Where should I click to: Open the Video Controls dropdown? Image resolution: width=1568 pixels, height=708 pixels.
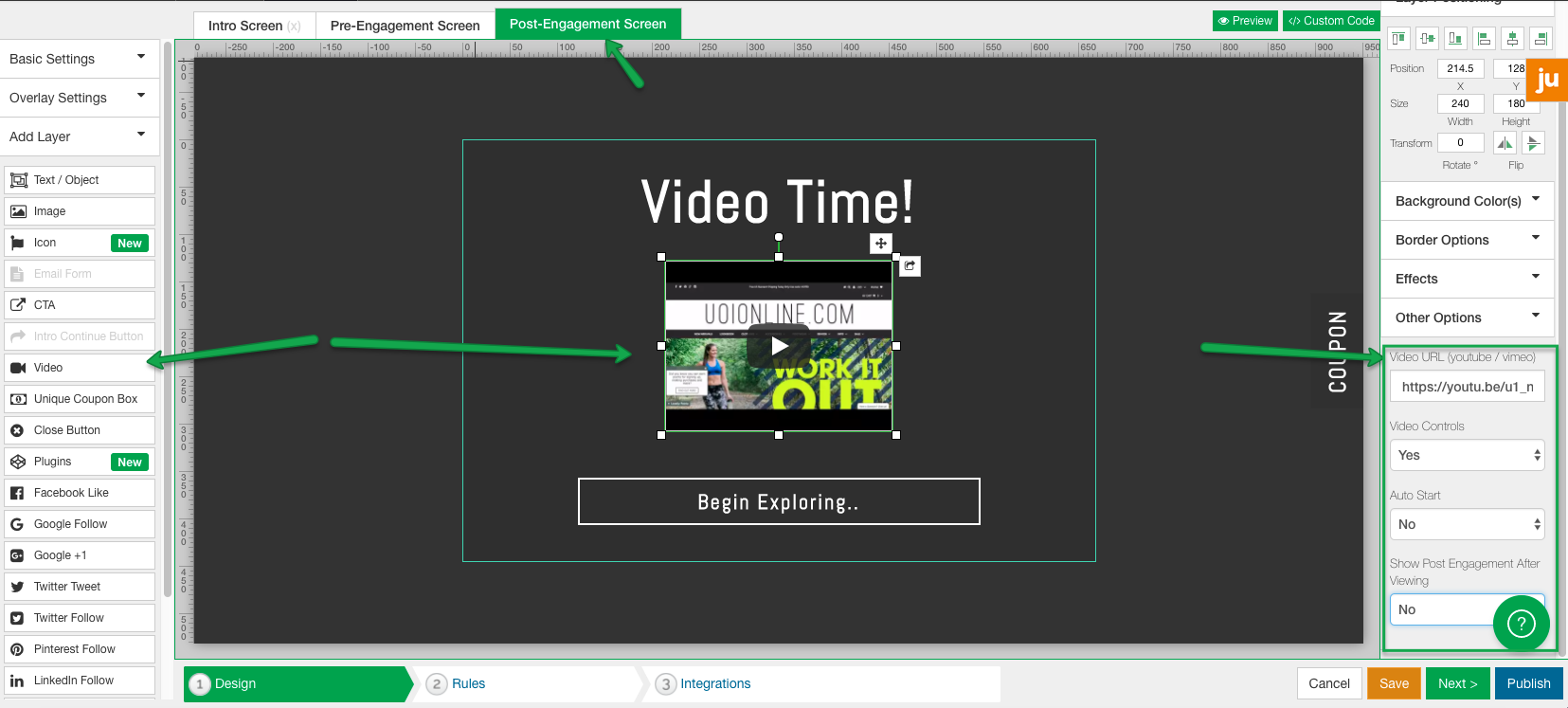pos(1467,455)
